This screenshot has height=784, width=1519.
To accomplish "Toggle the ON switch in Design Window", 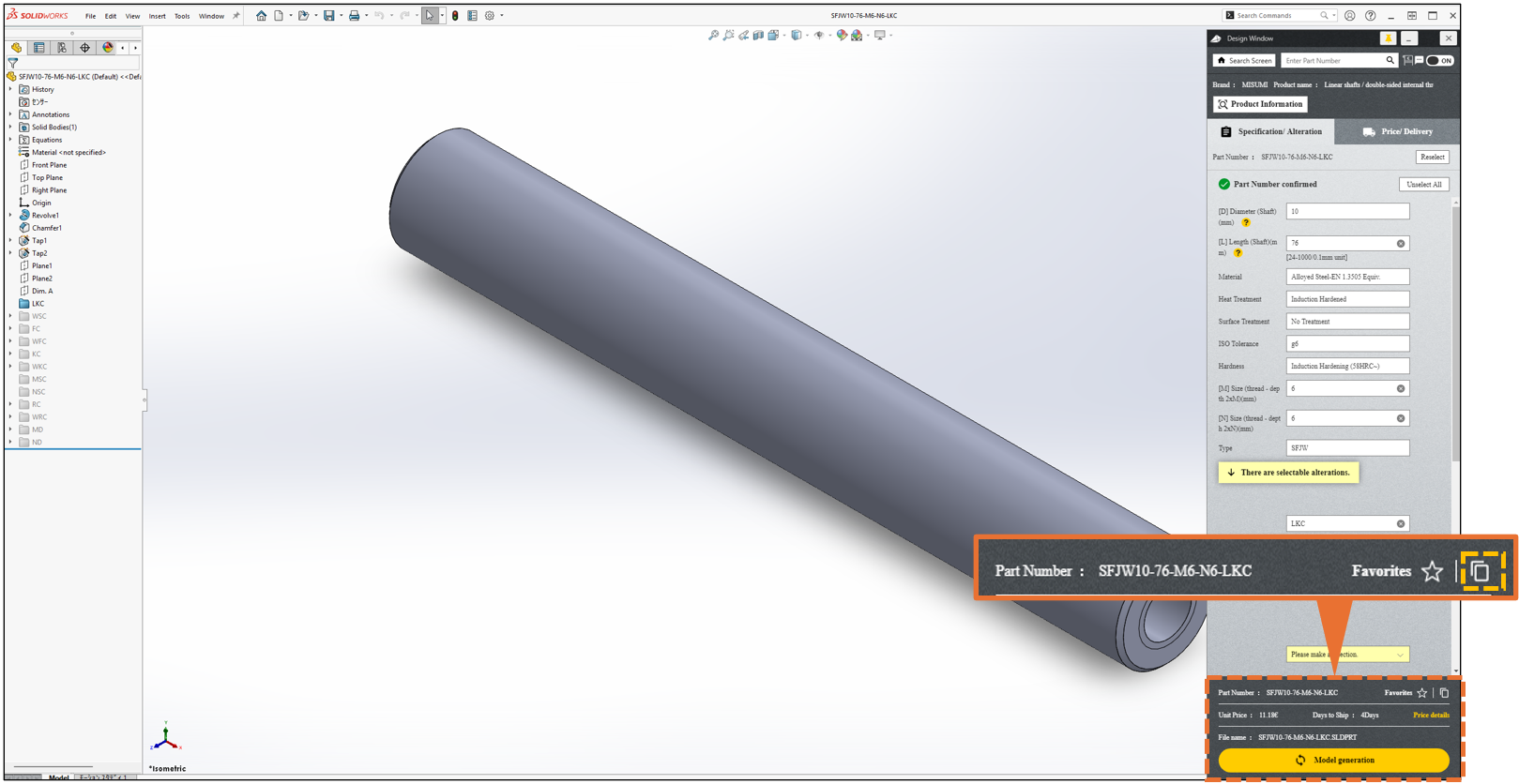I will click(x=1439, y=61).
